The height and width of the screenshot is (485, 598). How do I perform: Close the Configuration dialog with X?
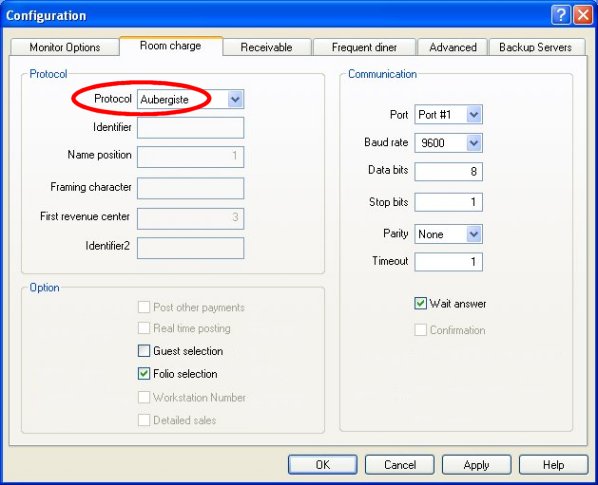coord(583,15)
